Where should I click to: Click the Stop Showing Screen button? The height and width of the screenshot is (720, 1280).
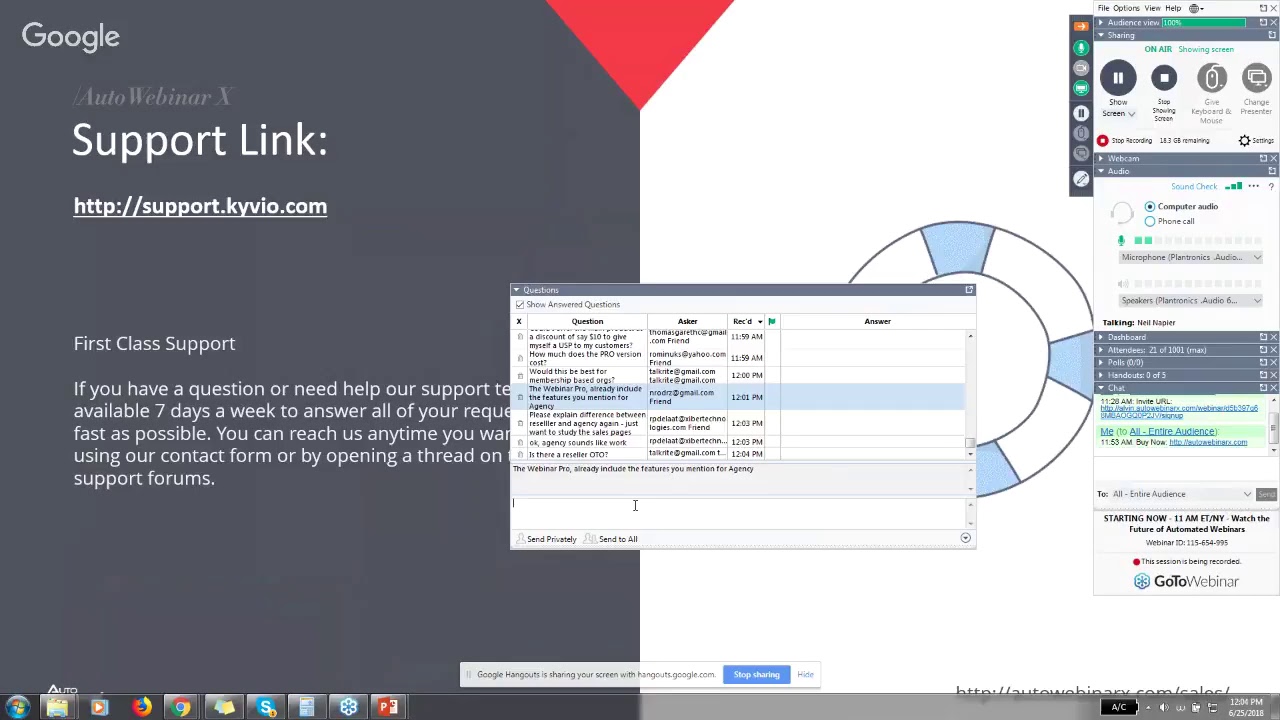tap(1164, 78)
